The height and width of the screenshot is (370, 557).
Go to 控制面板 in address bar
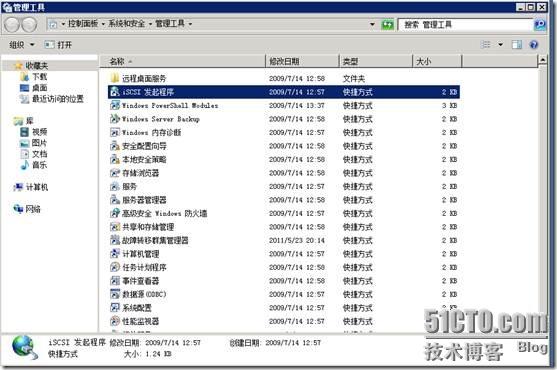pyautogui.click(x=83, y=23)
